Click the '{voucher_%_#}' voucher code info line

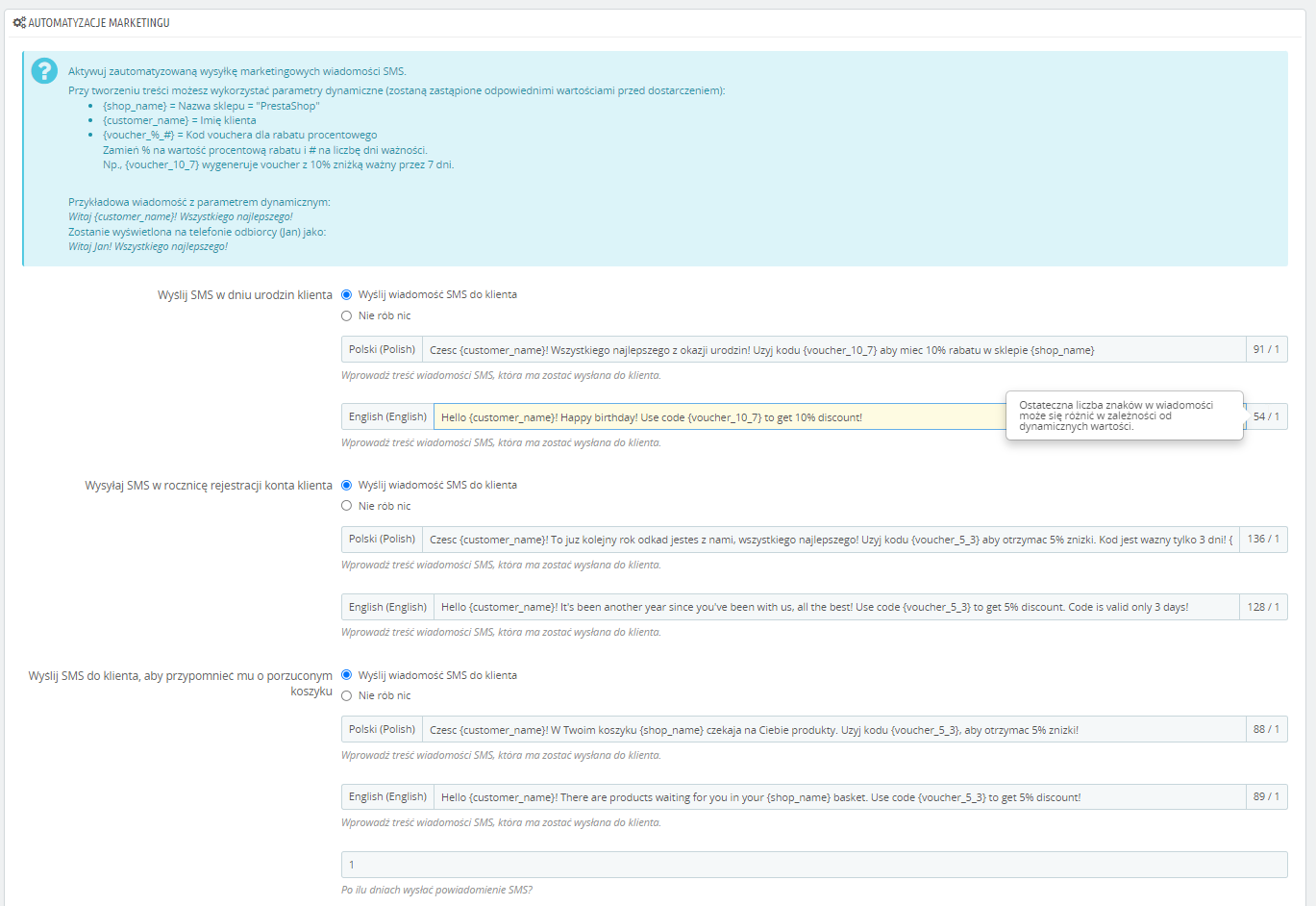(x=240, y=136)
